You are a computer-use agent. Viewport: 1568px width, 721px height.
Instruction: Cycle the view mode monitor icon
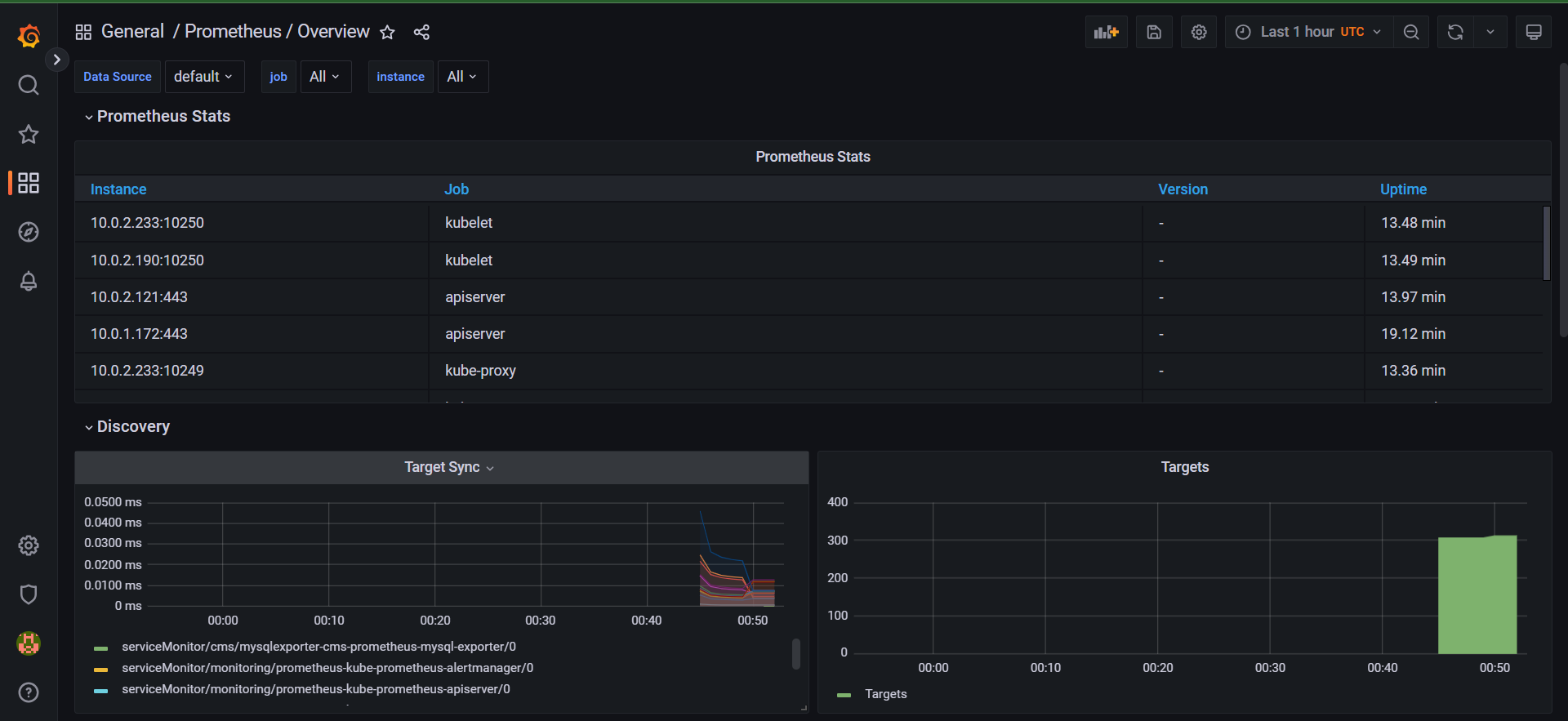coord(1534,32)
